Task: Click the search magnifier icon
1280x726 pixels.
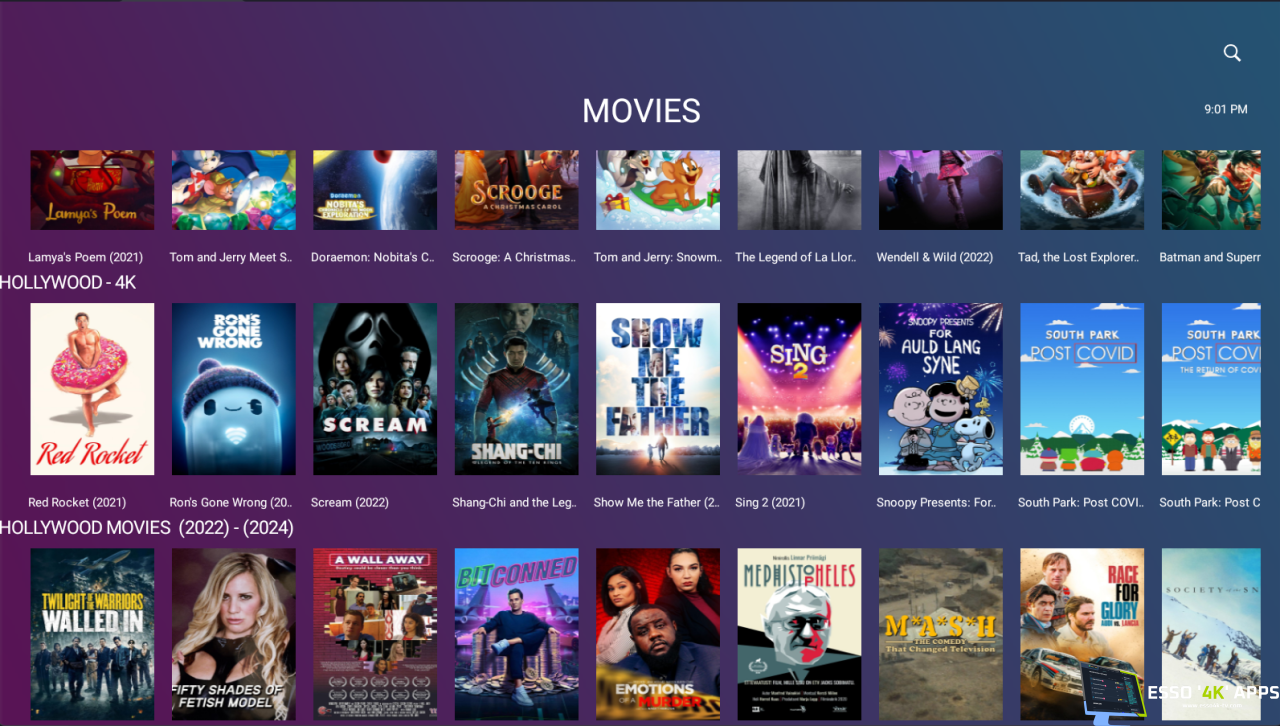Action: [x=1232, y=53]
